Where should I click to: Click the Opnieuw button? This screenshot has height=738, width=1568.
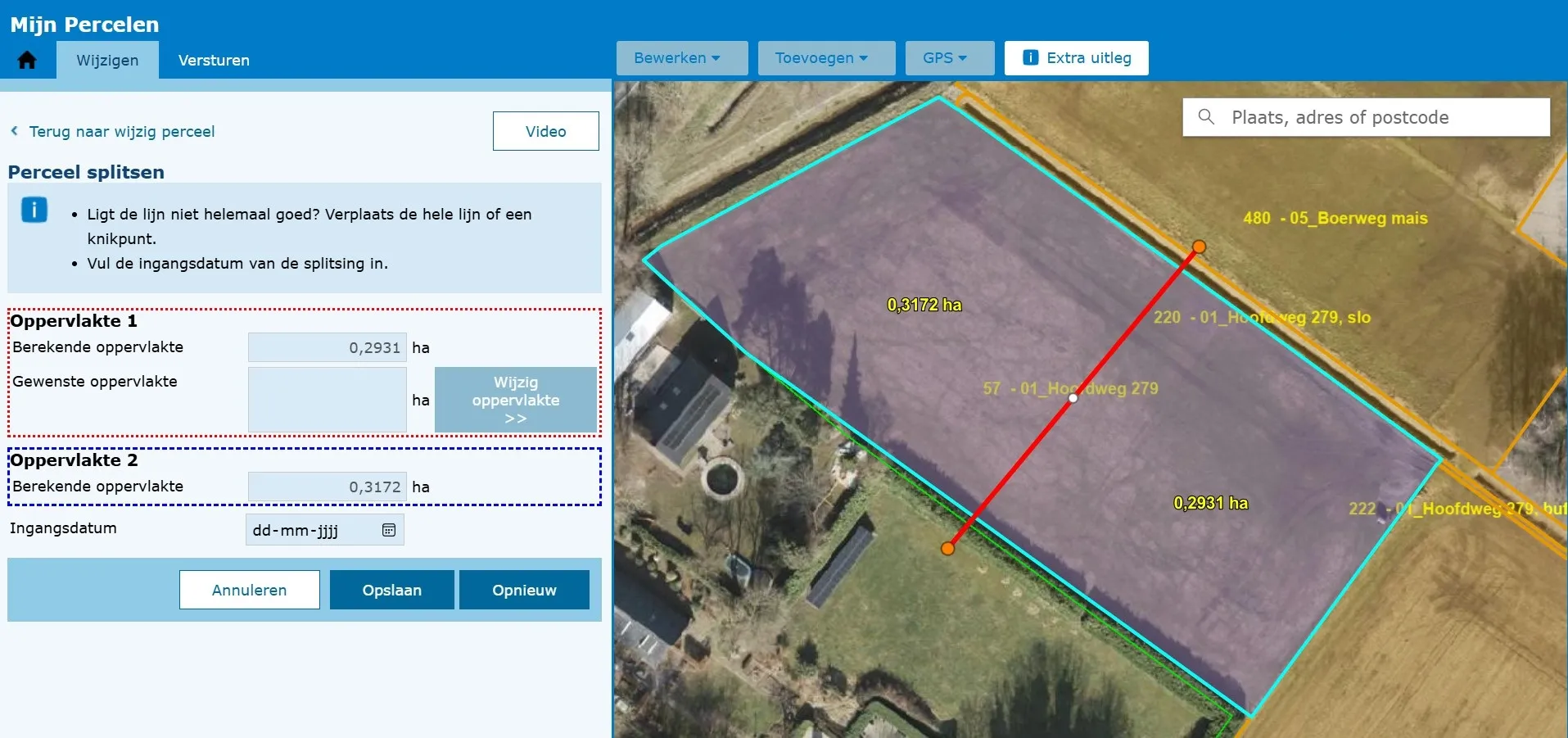point(524,590)
